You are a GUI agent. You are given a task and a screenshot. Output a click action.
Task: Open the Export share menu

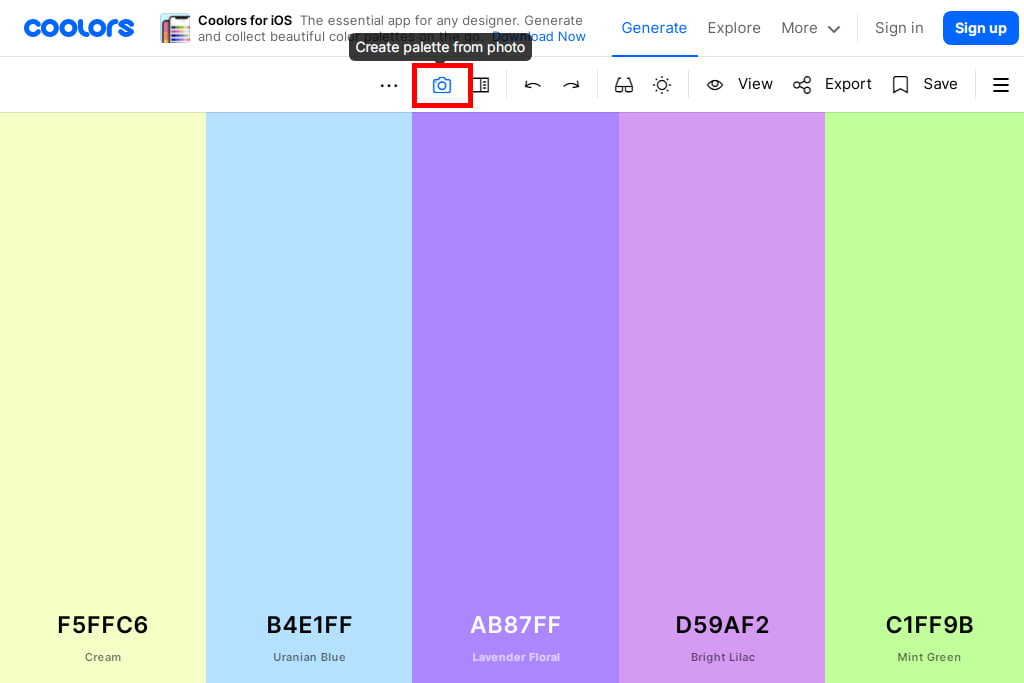point(832,85)
